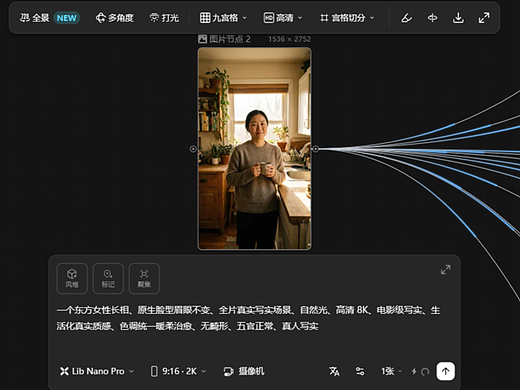Viewport: 520px width, 390px height.
Task: Click the translate prompt icon
Action: pos(334,371)
